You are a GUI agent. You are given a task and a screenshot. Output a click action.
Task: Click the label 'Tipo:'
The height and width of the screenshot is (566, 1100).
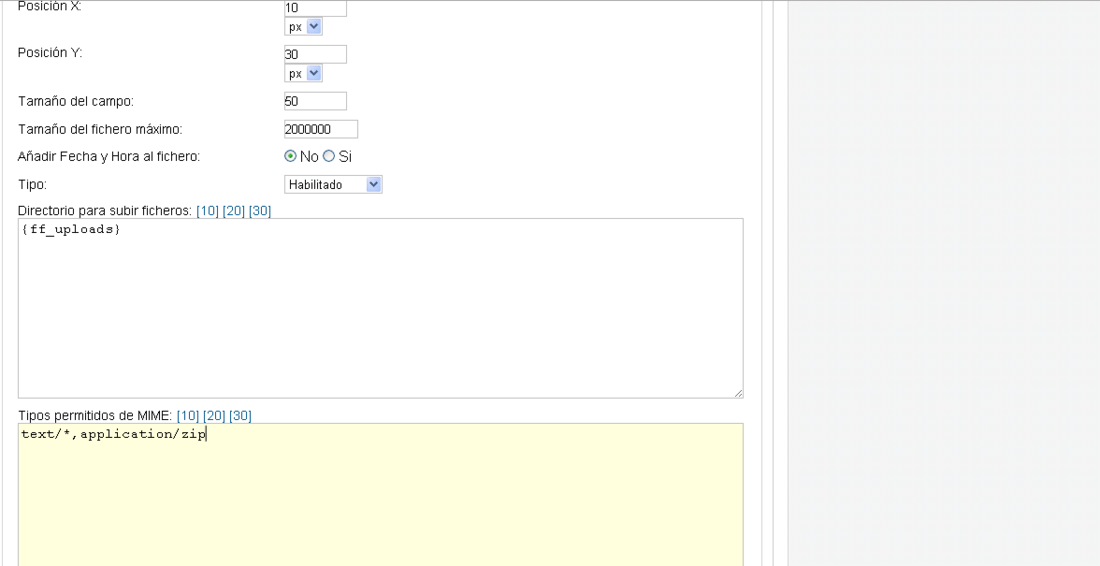[x=32, y=184]
